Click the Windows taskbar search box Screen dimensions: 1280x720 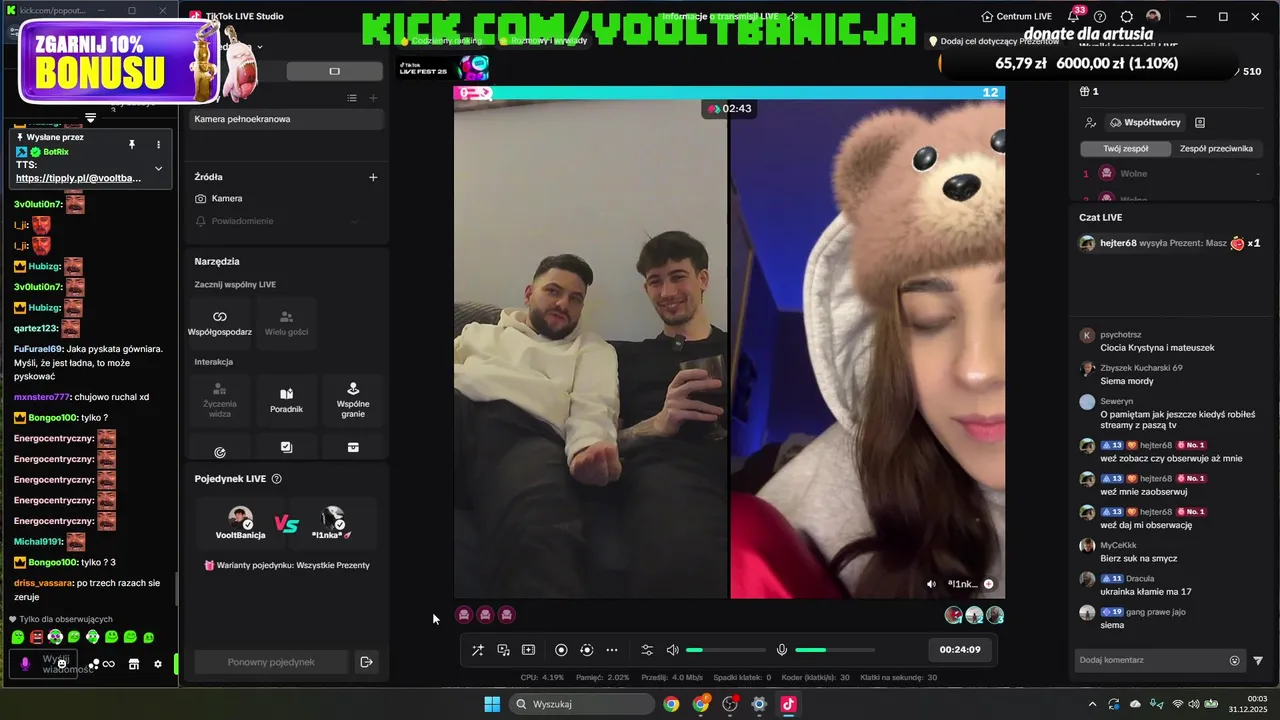click(581, 704)
